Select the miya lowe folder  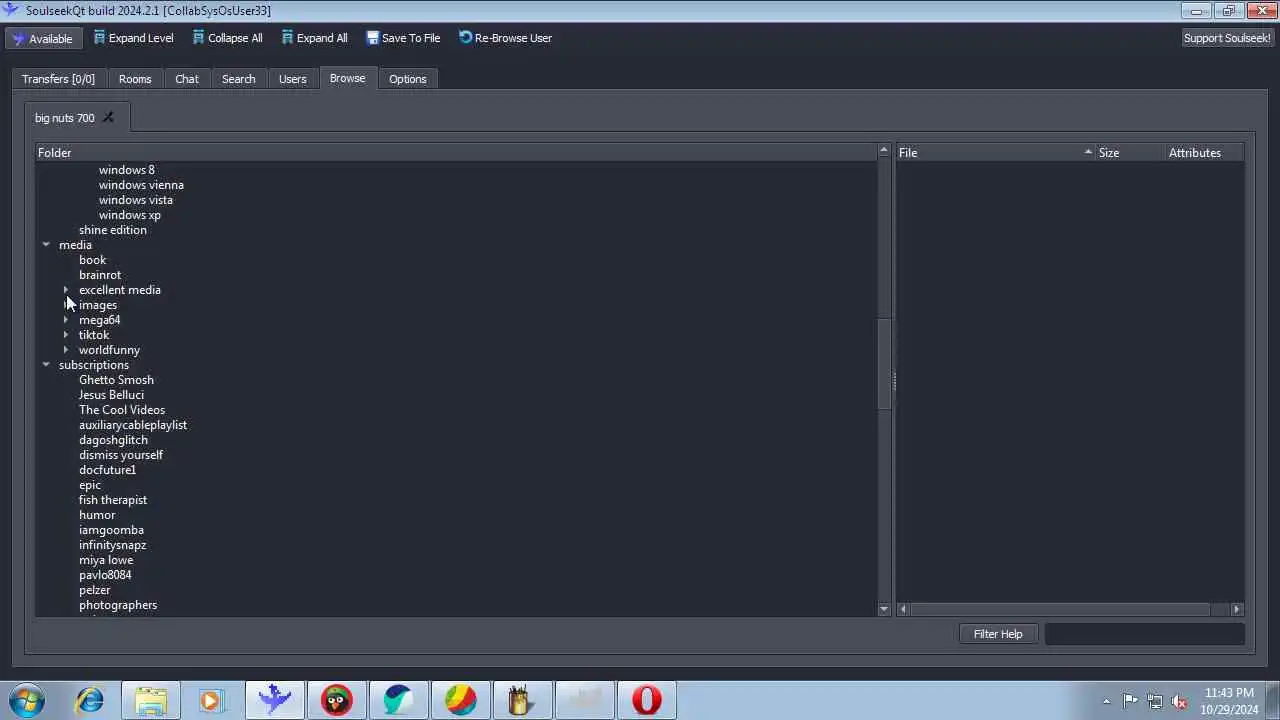(106, 560)
